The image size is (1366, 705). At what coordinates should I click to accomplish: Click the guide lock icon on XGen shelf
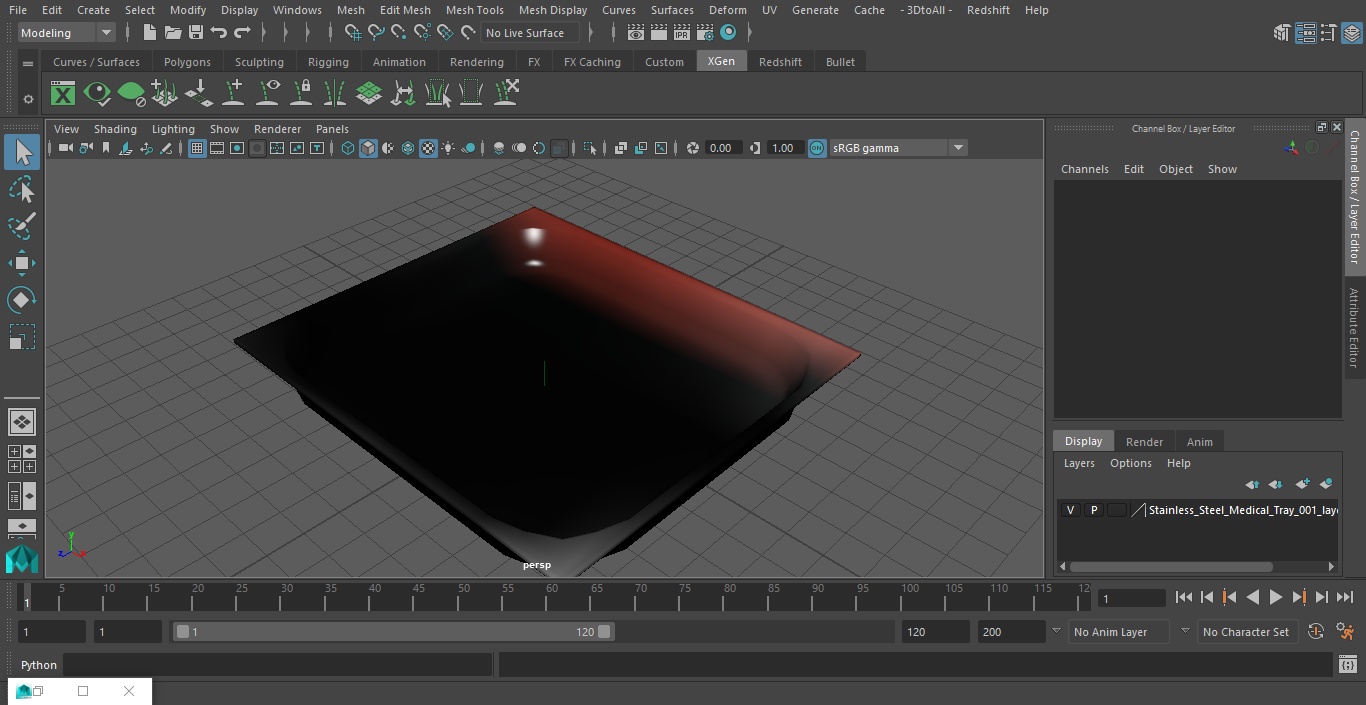pos(301,94)
